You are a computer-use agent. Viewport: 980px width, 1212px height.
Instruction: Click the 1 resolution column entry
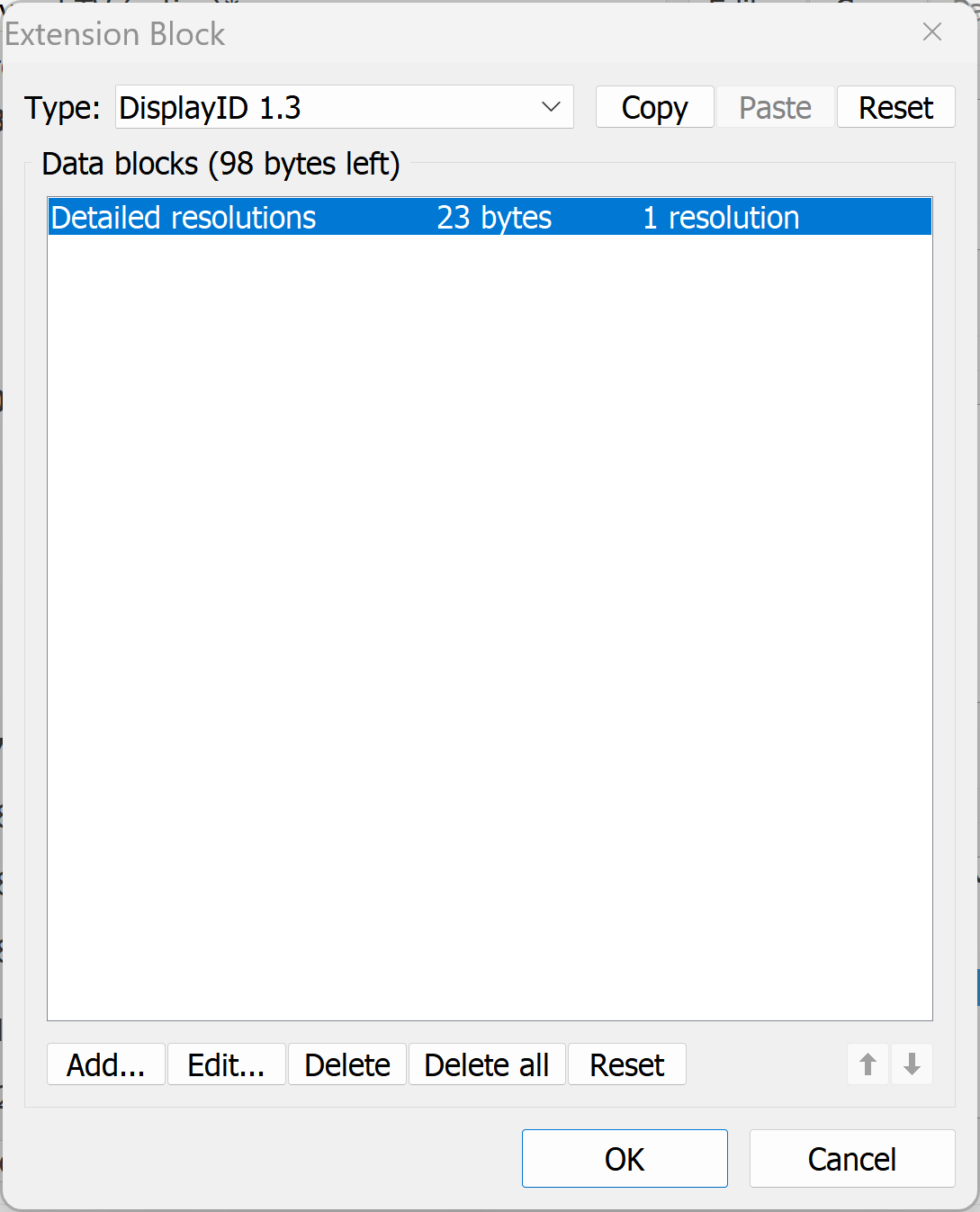point(721,218)
